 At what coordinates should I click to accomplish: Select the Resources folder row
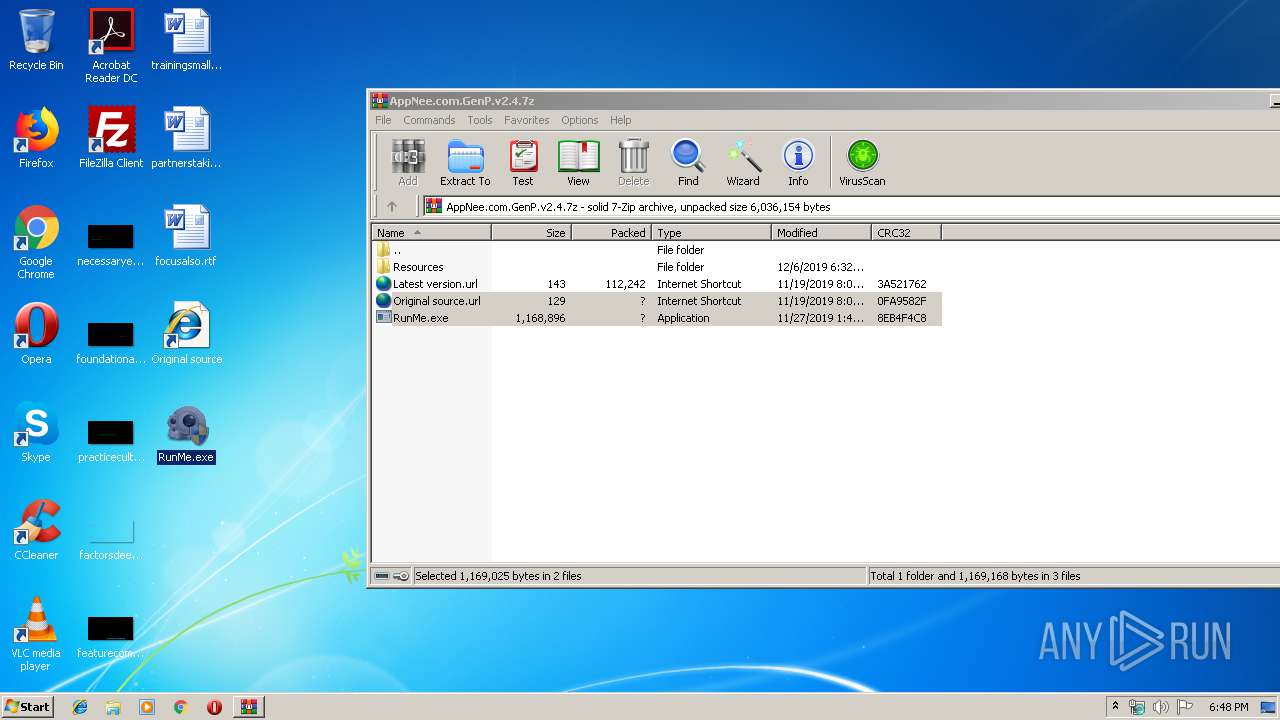(657, 267)
